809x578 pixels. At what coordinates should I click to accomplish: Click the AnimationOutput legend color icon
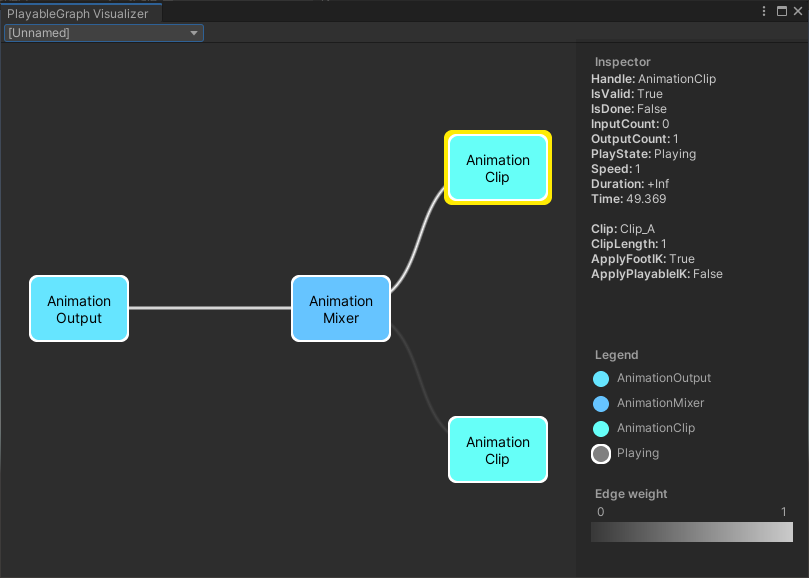point(600,379)
